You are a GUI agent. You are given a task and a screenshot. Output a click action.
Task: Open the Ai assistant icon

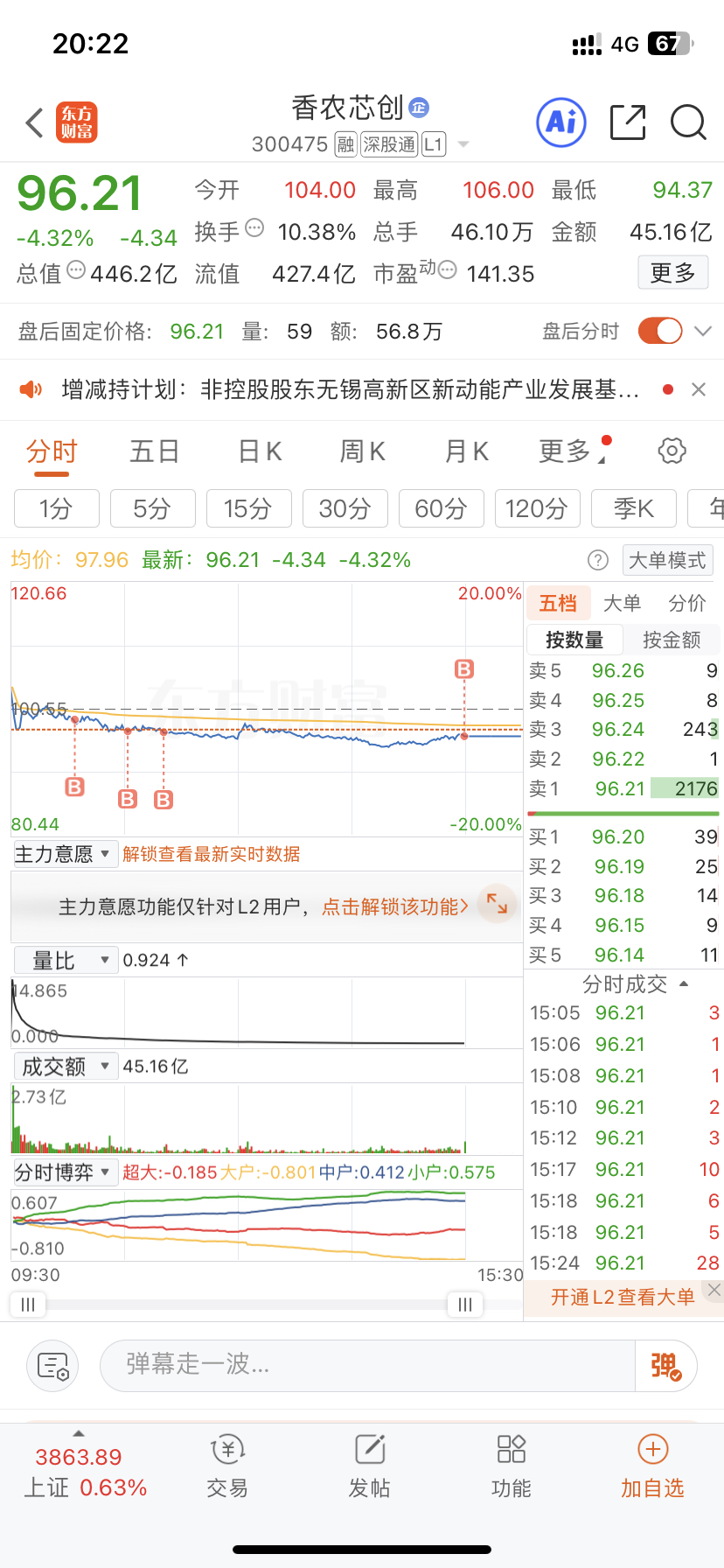click(x=560, y=122)
